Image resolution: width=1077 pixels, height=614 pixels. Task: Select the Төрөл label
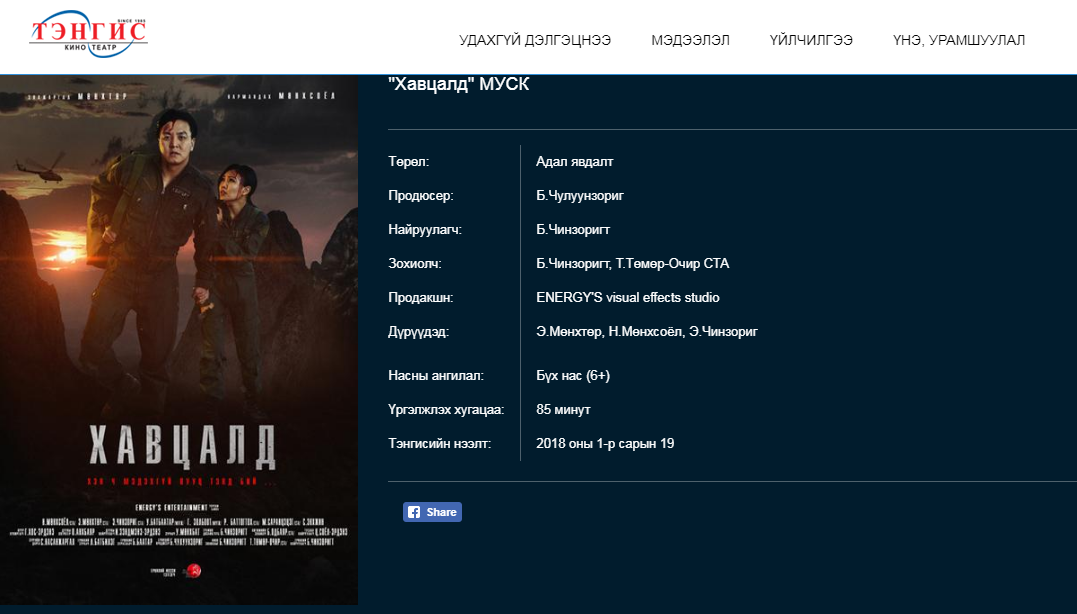point(409,161)
